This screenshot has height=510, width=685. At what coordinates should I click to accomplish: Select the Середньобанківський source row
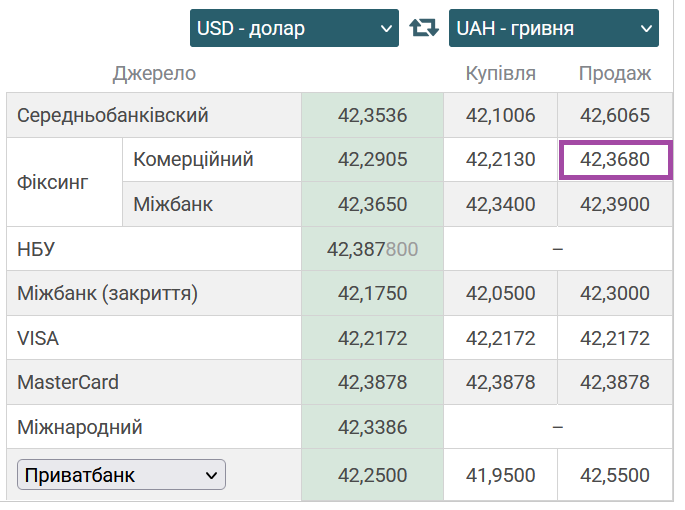tap(113, 115)
